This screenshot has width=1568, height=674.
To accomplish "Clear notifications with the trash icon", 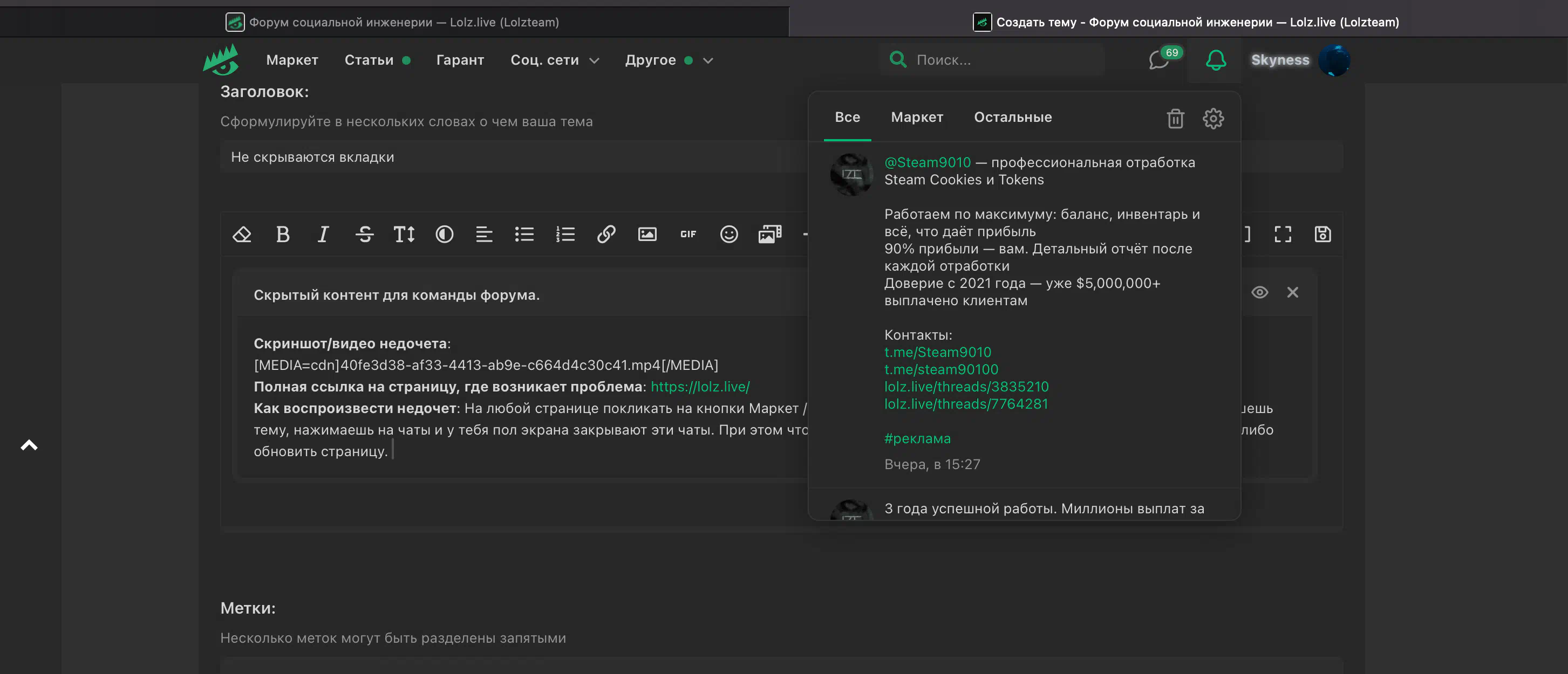I will point(1175,118).
